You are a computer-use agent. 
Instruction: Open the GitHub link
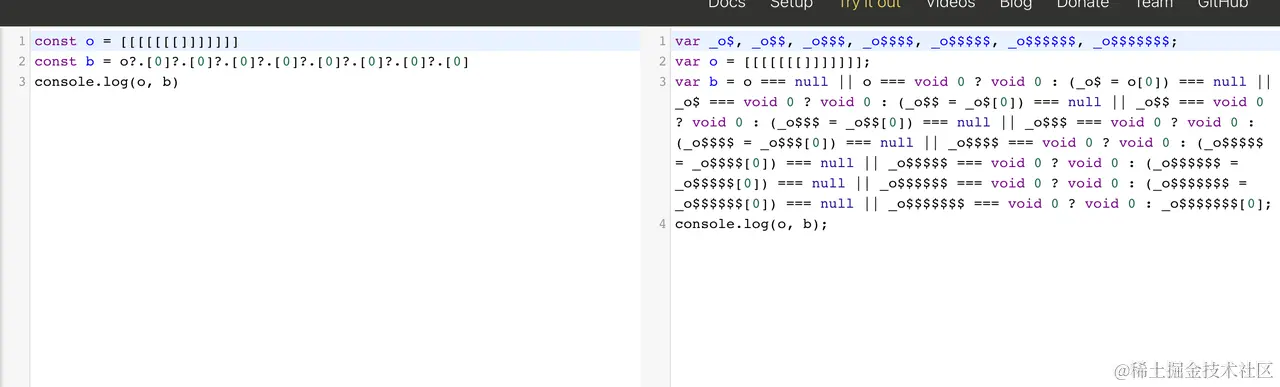(x=1223, y=5)
